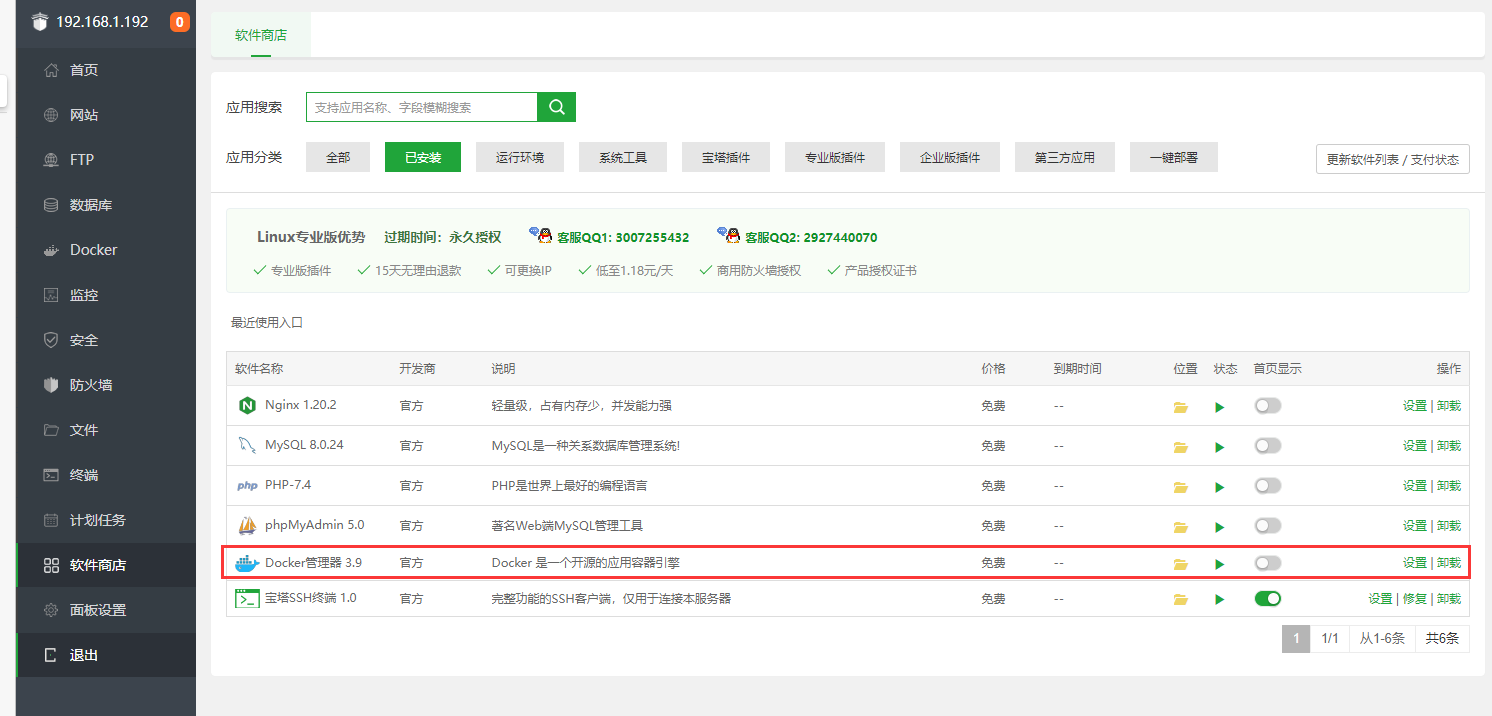Open 设置 for Docker管理器 3.9
This screenshot has width=1492, height=716.
1415,563
